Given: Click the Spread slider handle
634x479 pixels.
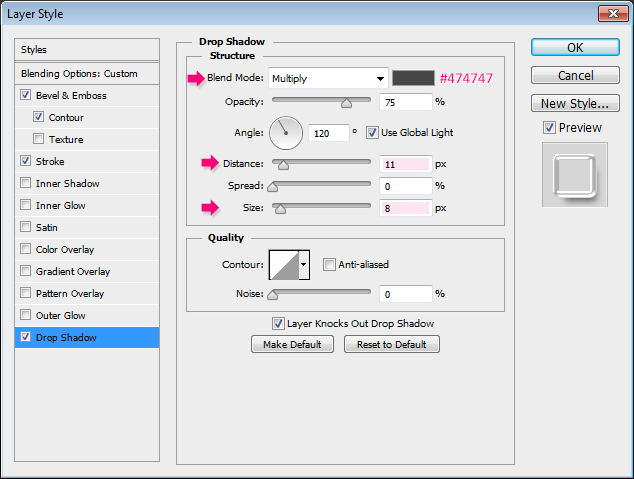Looking at the screenshot, I should [273, 187].
